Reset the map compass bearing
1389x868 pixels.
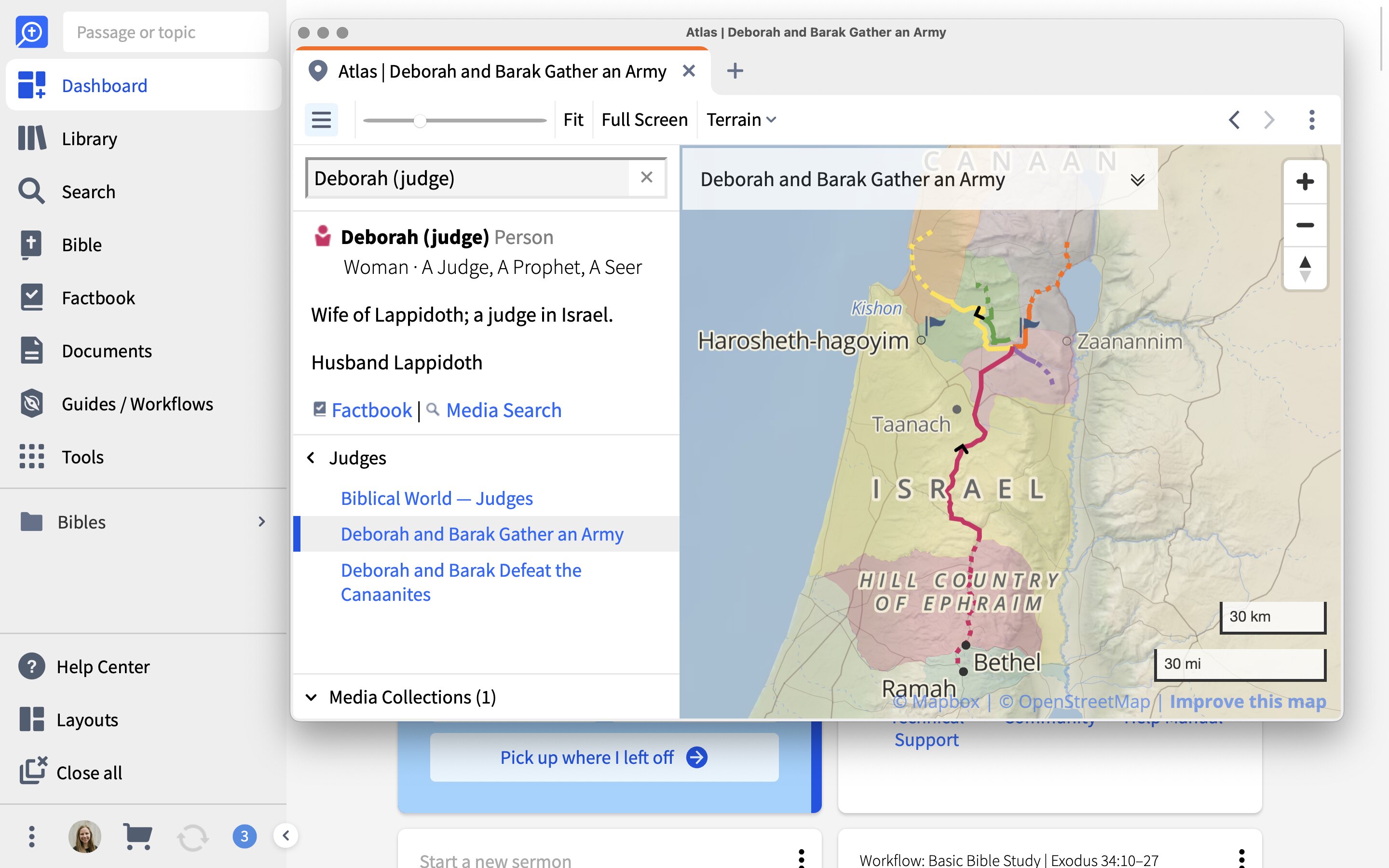coord(1305,268)
